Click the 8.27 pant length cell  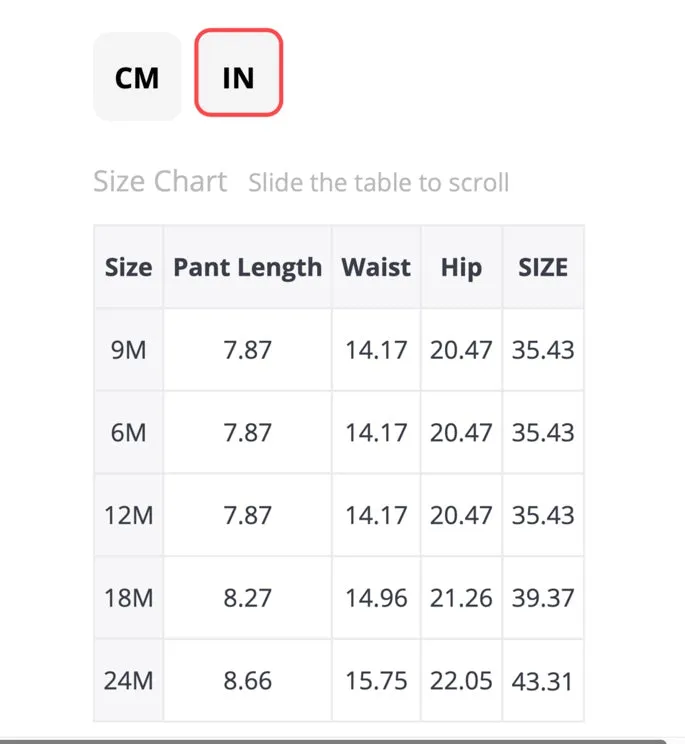click(248, 598)
